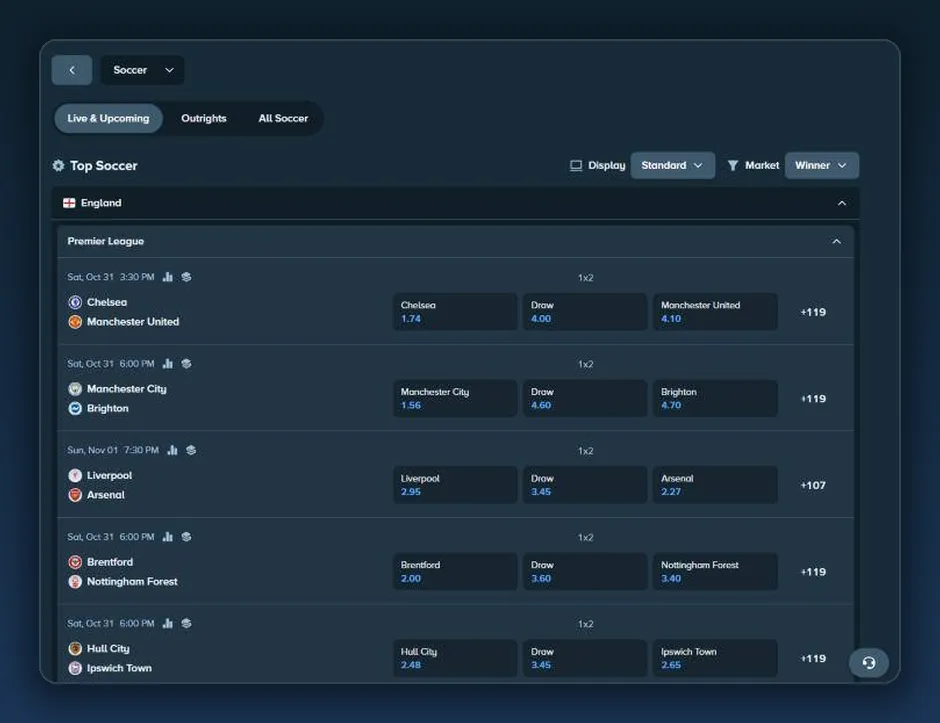Open Nottingham Forest name in match list
Viewport: 940px width, 723px height.
pyautogui.click(x=132, y=582)
